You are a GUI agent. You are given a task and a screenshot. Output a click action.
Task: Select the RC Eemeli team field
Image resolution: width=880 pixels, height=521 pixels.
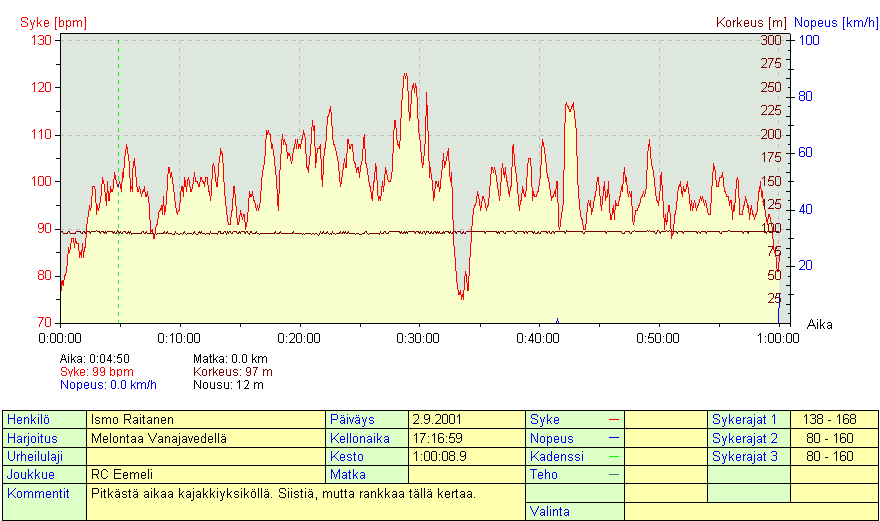[x=207, y=474]
